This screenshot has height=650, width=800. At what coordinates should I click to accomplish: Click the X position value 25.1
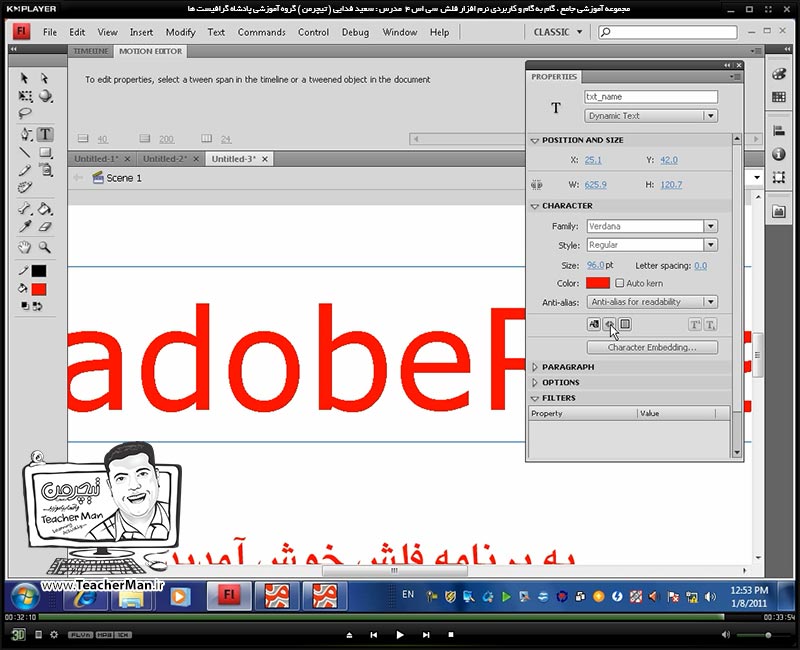coord(593,160)
